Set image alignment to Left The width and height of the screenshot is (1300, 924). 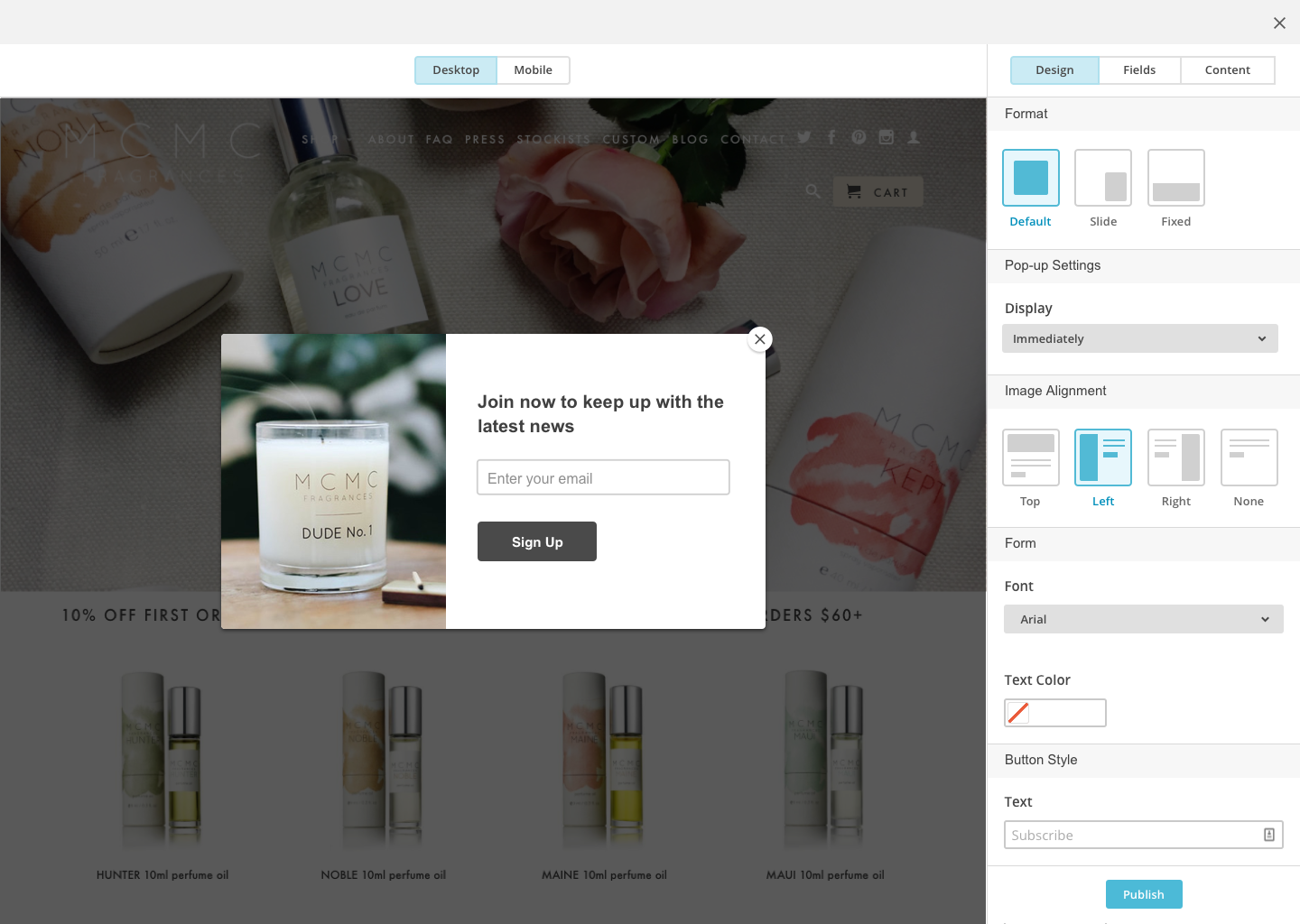point(1103,457)
